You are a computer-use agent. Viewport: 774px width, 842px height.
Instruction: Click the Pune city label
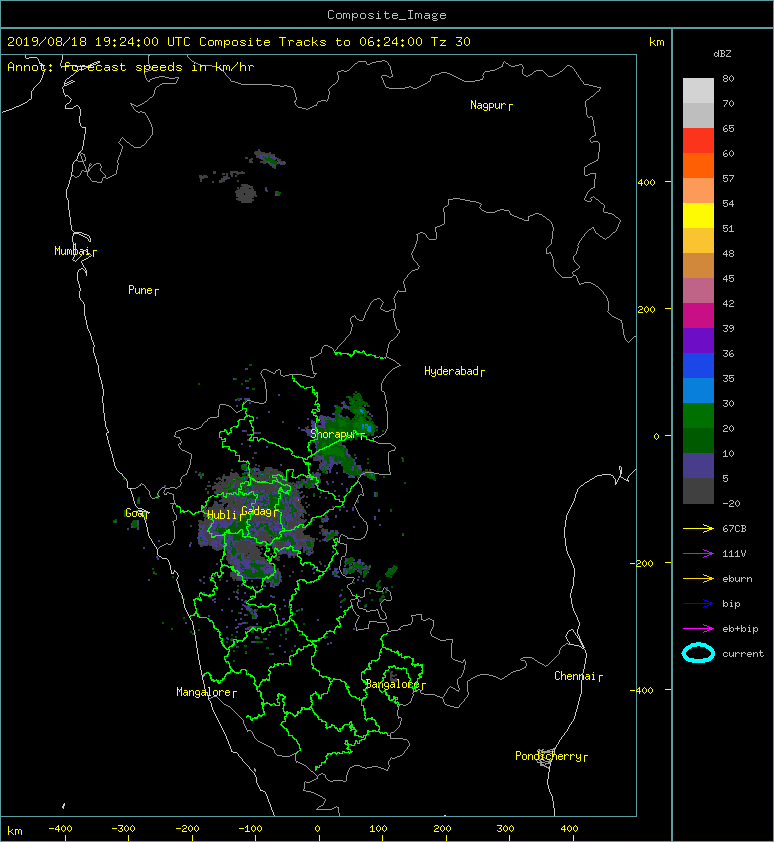coord(143,290)
